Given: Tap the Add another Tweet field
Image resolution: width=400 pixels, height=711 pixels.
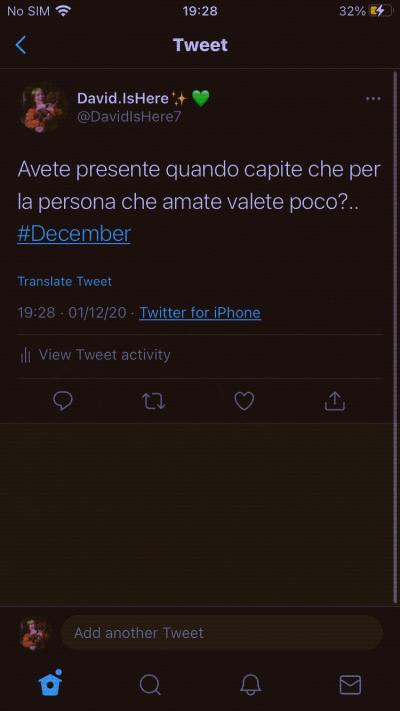Looking at the screenshot, I should [222, 633].
